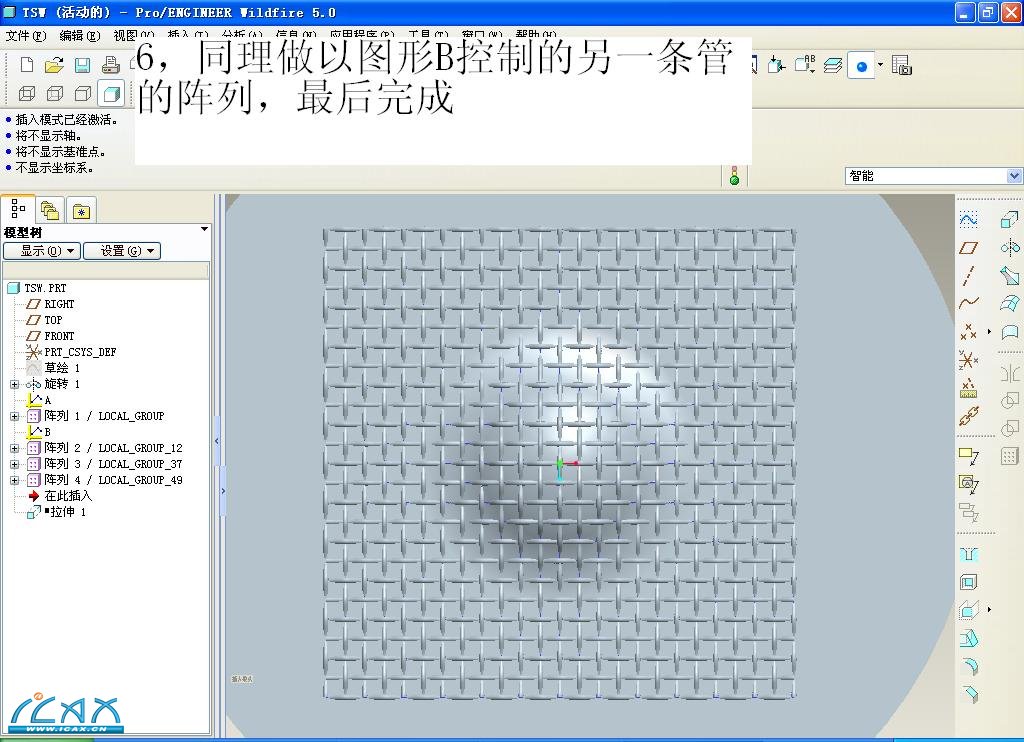This screenshot has width=1024, height=742.
Task: Click the variable section sweep icon
Action: click(1010, 276)
